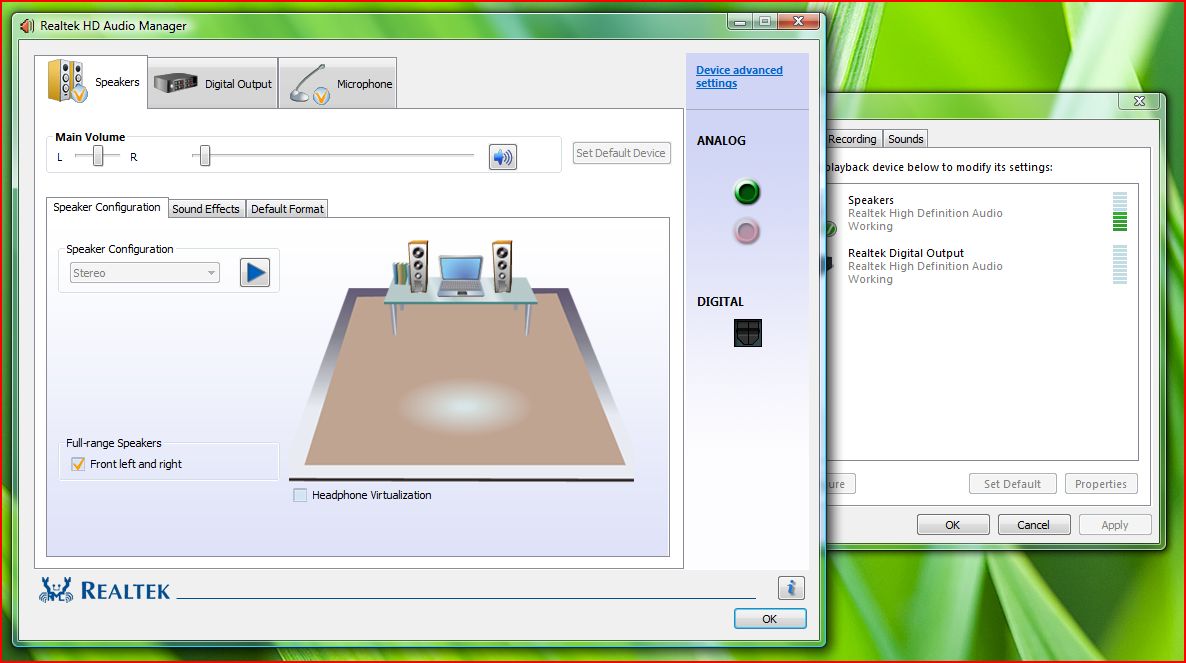The width and height of the screenshot is (1186, 663).
Task: Open Device advanced settings link
Action: 739,76
